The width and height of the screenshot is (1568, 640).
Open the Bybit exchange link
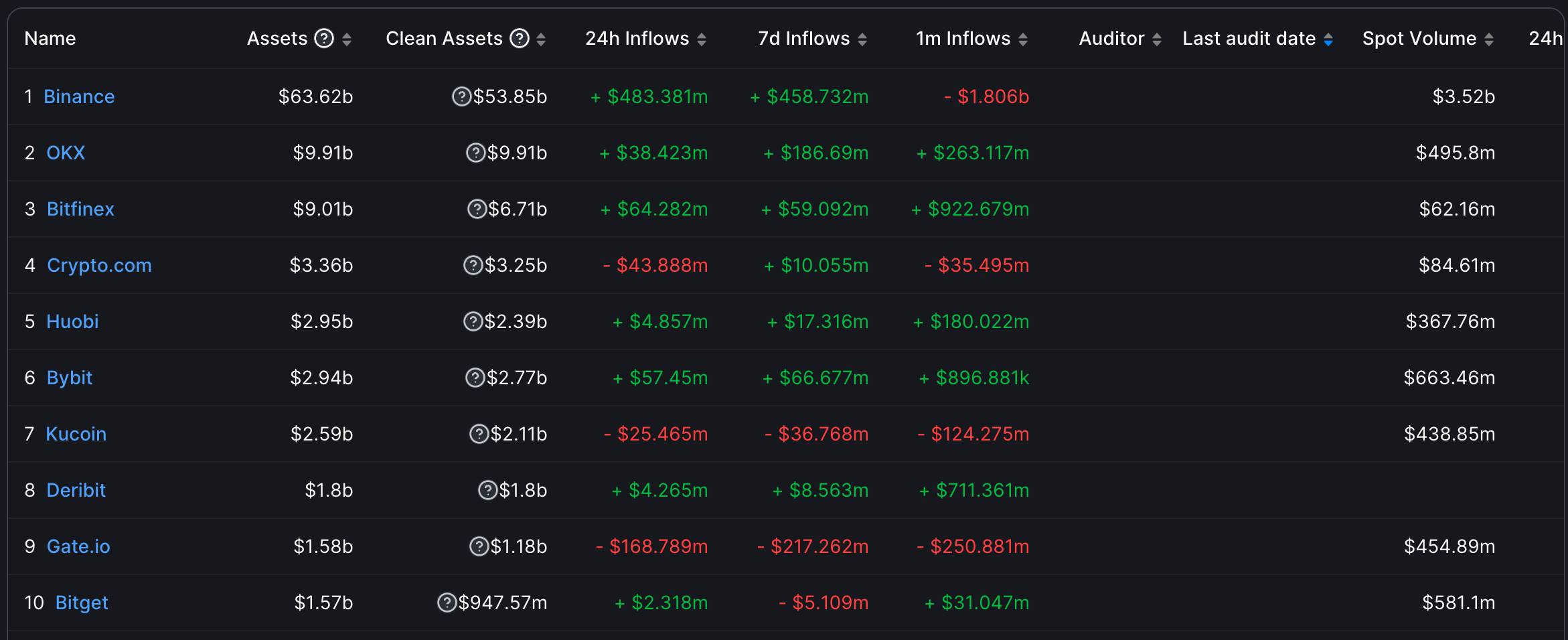(70, 378)
